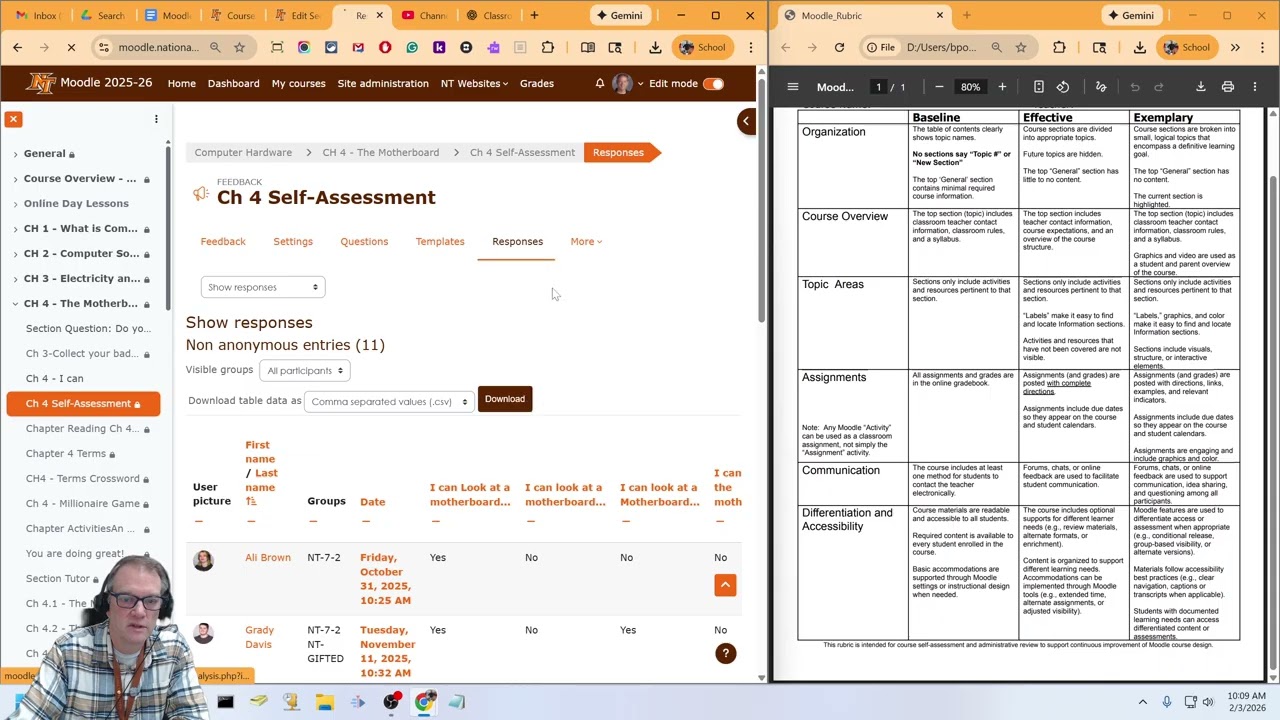Bookmark the Moodle page with star icon
Screen dimensions: 1280x720
(239, 47)
